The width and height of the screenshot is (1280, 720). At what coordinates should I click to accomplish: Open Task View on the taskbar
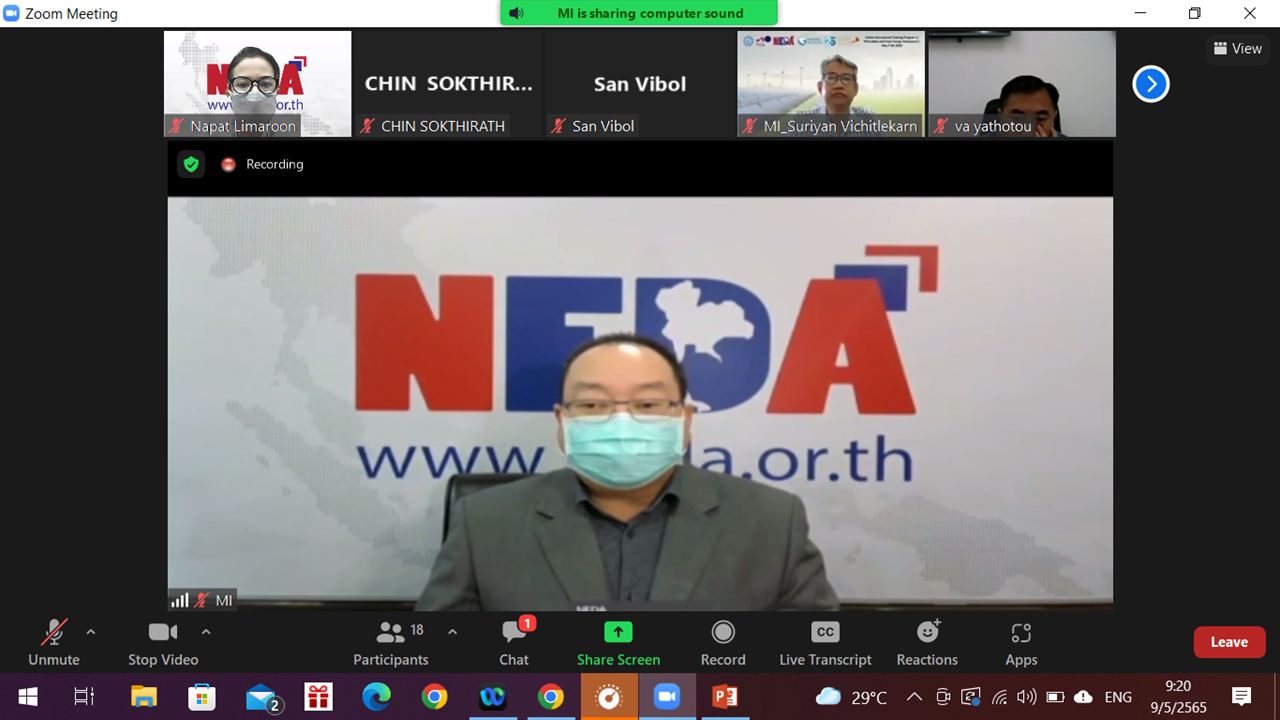85,697
